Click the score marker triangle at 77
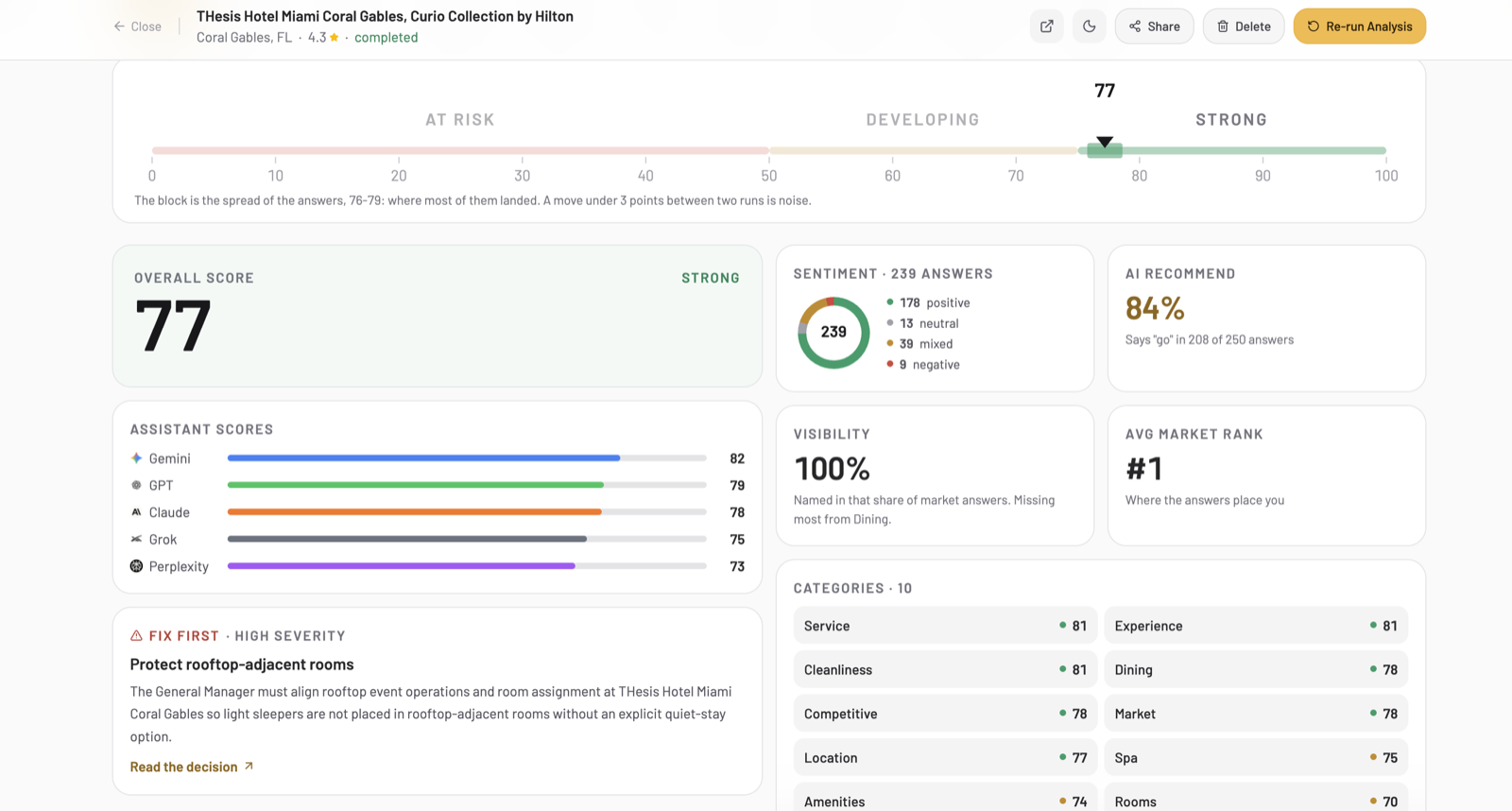The image size is (1512, 811). [1105, 142]
